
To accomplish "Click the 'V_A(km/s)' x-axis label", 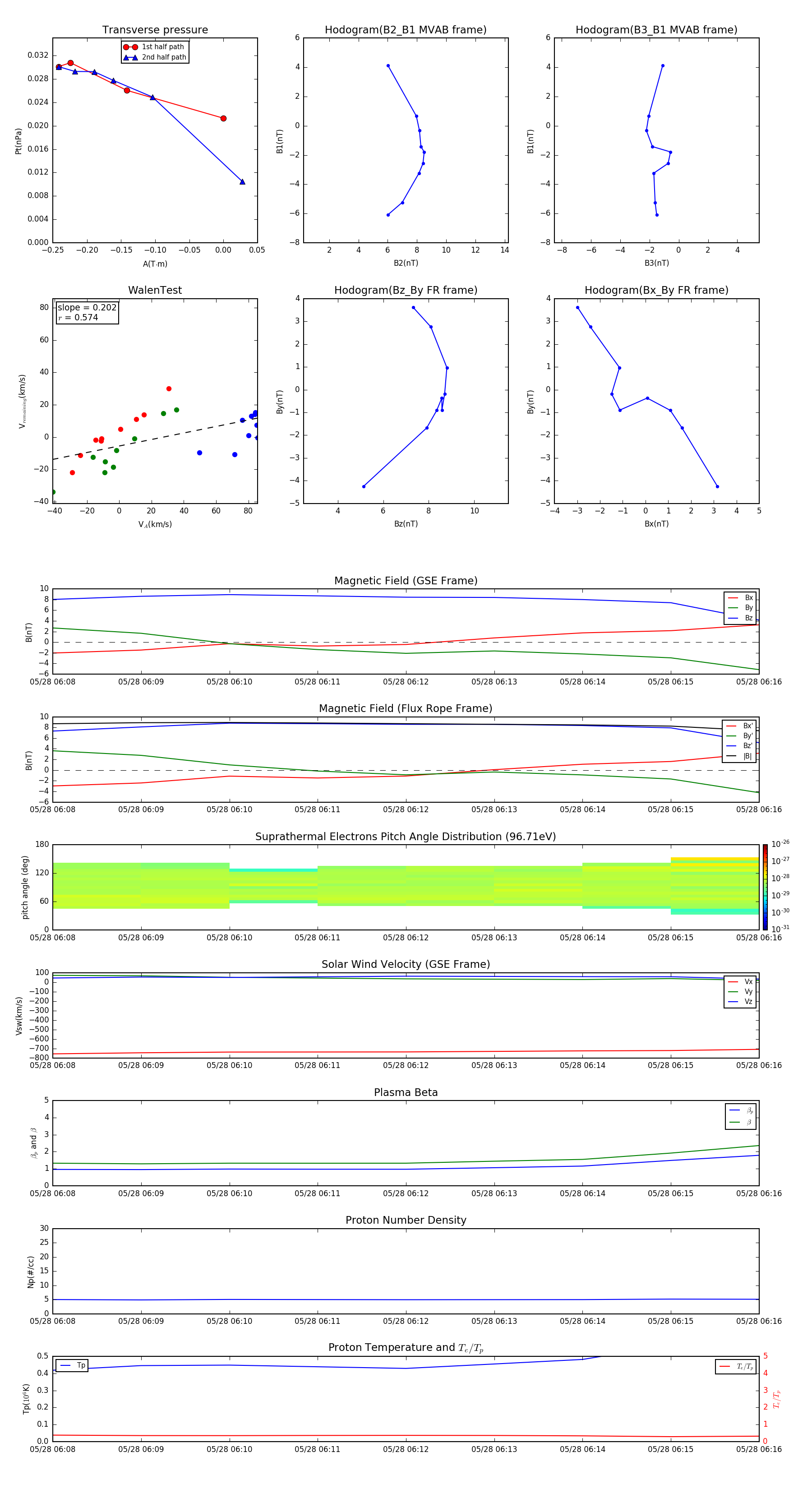I will [155, 524].
